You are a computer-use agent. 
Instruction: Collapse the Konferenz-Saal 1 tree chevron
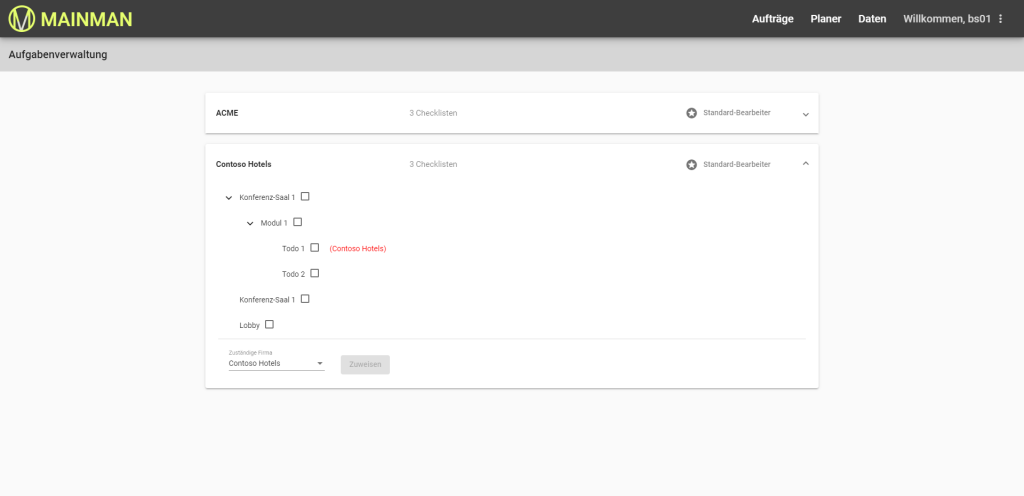coord(229,197)
